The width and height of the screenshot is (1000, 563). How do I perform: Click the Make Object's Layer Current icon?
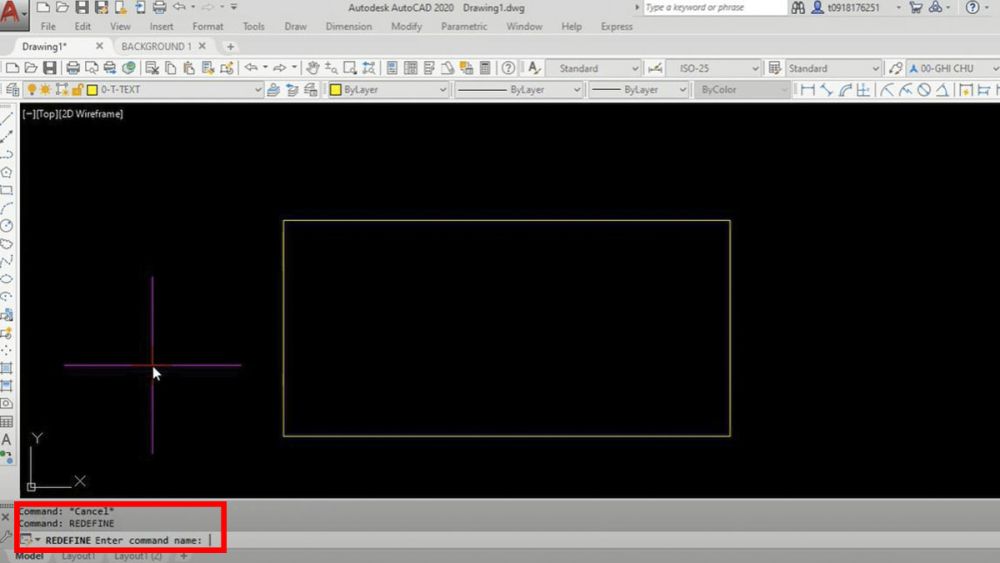274,90
